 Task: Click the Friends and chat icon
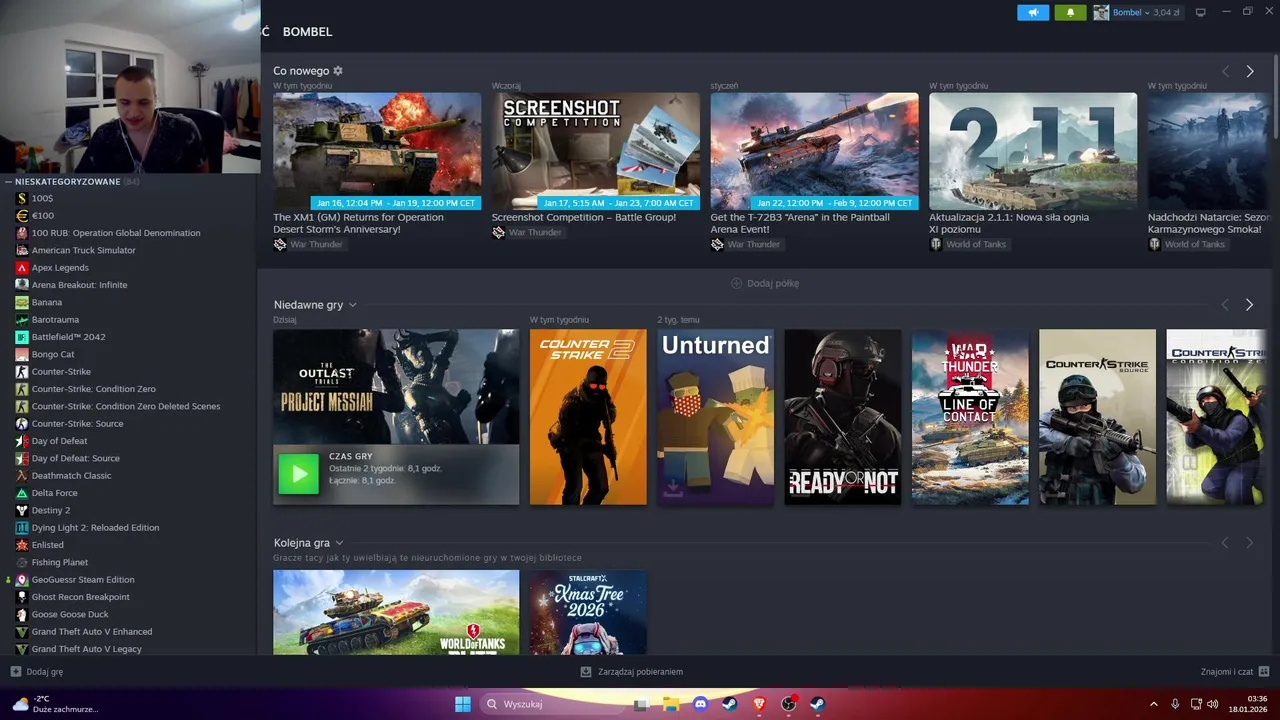[1264, 672]
